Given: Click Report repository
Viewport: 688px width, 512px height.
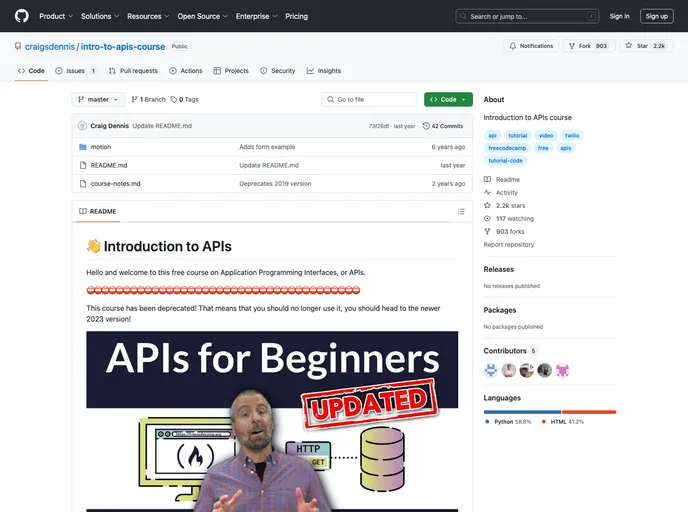Looking at the screenshot, I should 509,244.
